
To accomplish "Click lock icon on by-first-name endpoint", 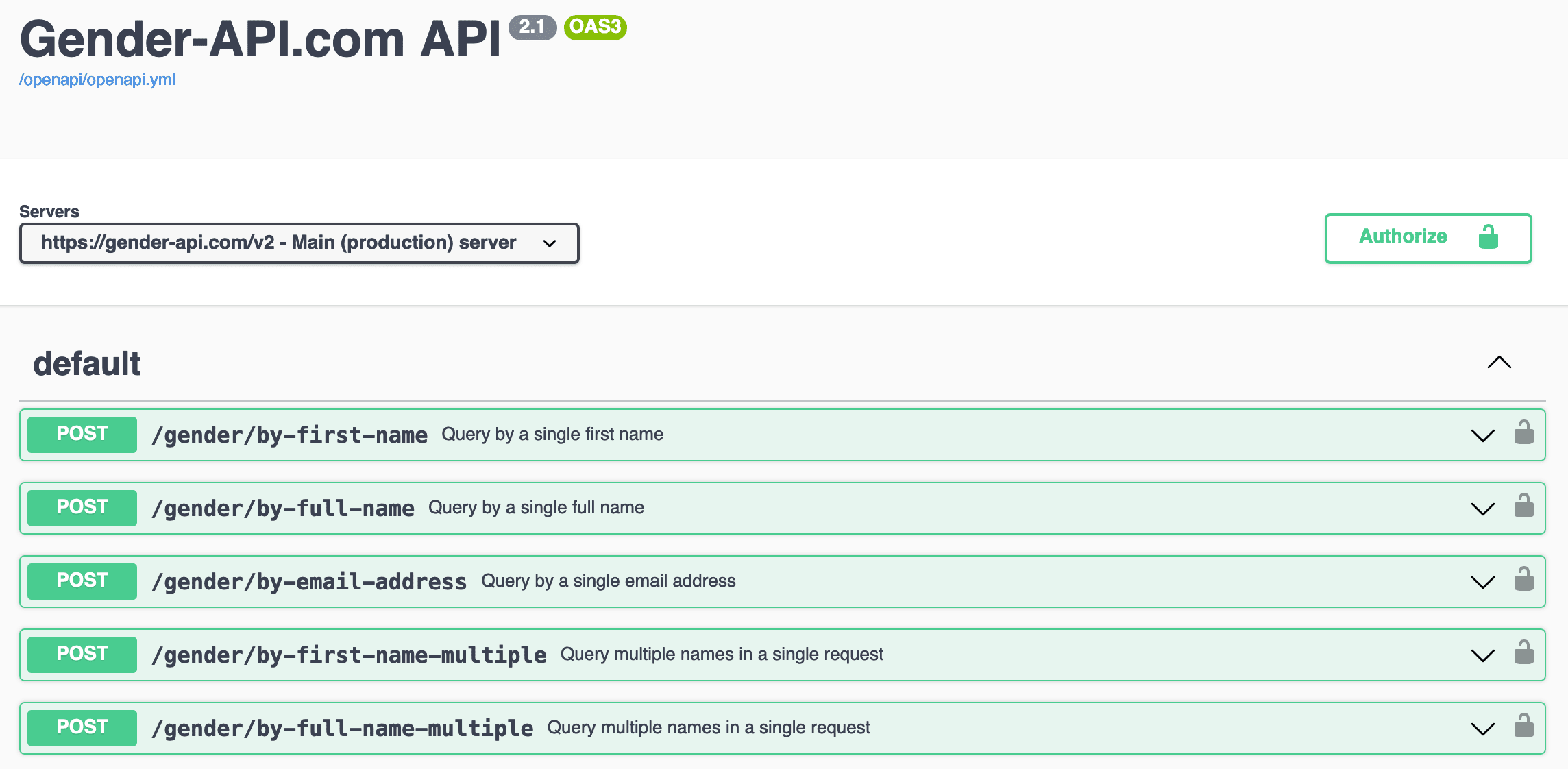I will tap(1523, 433).
